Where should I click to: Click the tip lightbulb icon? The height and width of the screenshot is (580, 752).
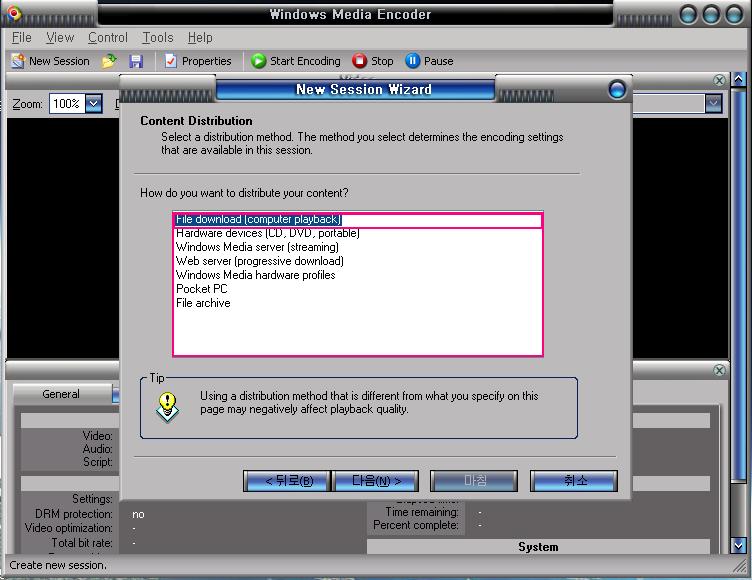tap(167, 407)
